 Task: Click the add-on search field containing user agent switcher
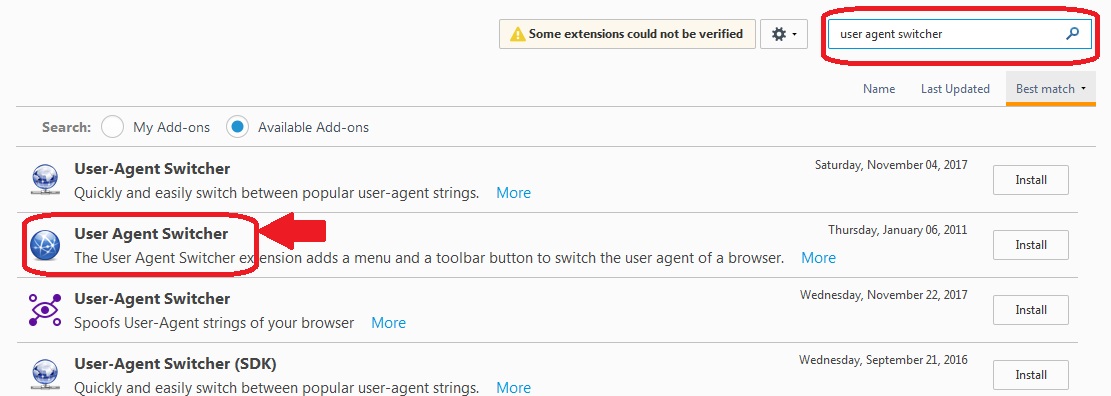[959, 33]
